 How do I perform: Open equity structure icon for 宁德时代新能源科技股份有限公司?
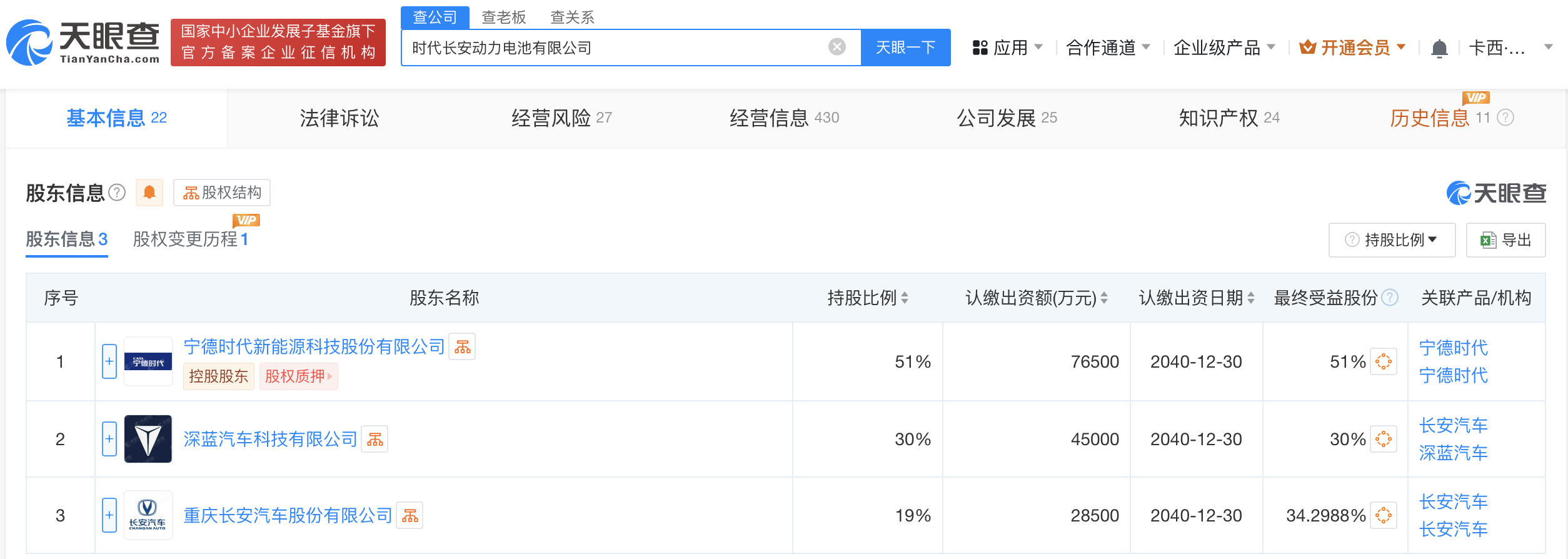point(463,346)
